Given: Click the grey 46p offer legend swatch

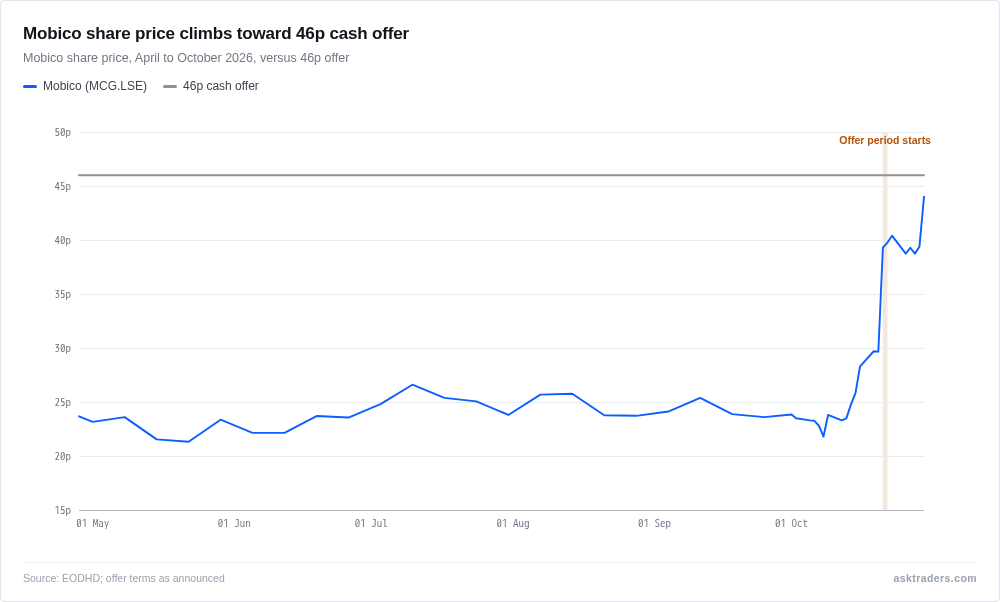Looking at the screenshot, I should pos(170,86).
